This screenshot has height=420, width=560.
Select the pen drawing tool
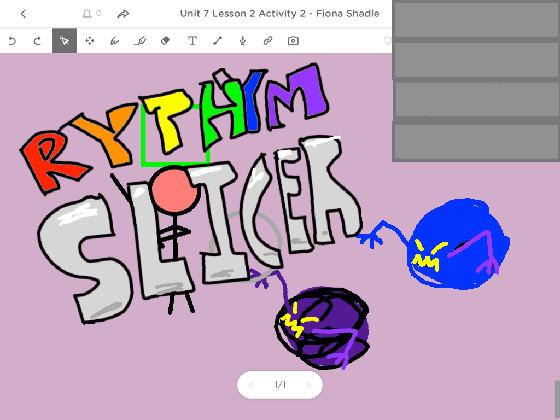115,41
